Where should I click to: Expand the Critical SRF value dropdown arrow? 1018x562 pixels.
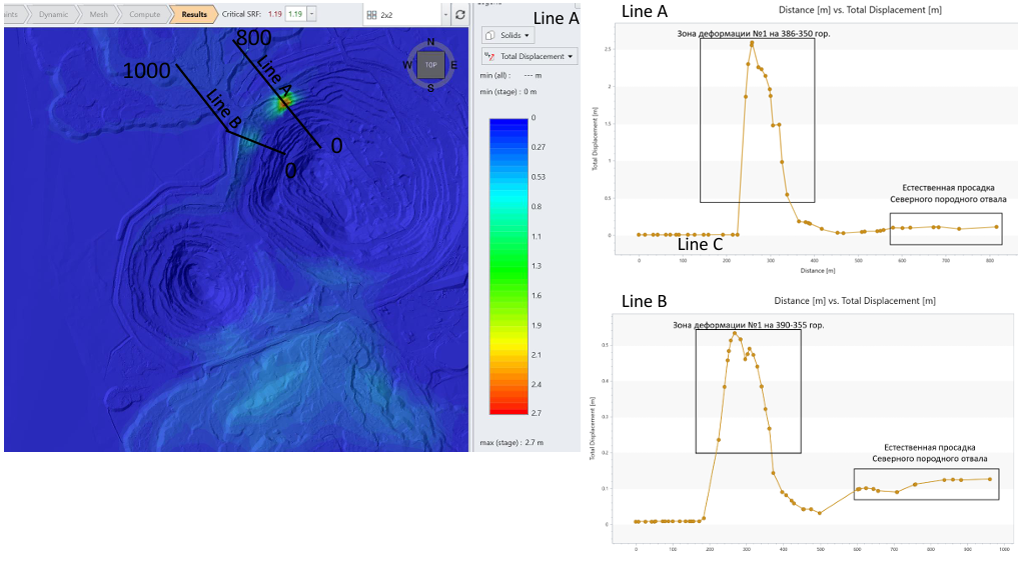click(x=313, y=15)
